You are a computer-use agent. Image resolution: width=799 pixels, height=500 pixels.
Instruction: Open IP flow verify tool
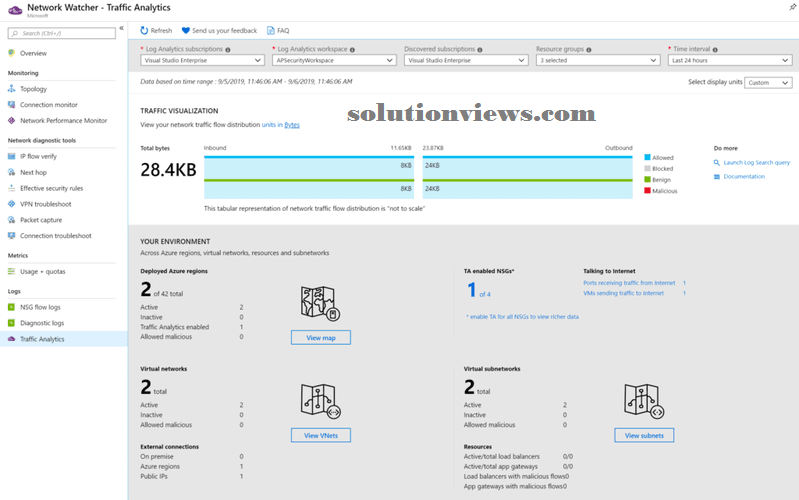pyautogui.click(x=38, y=156)
